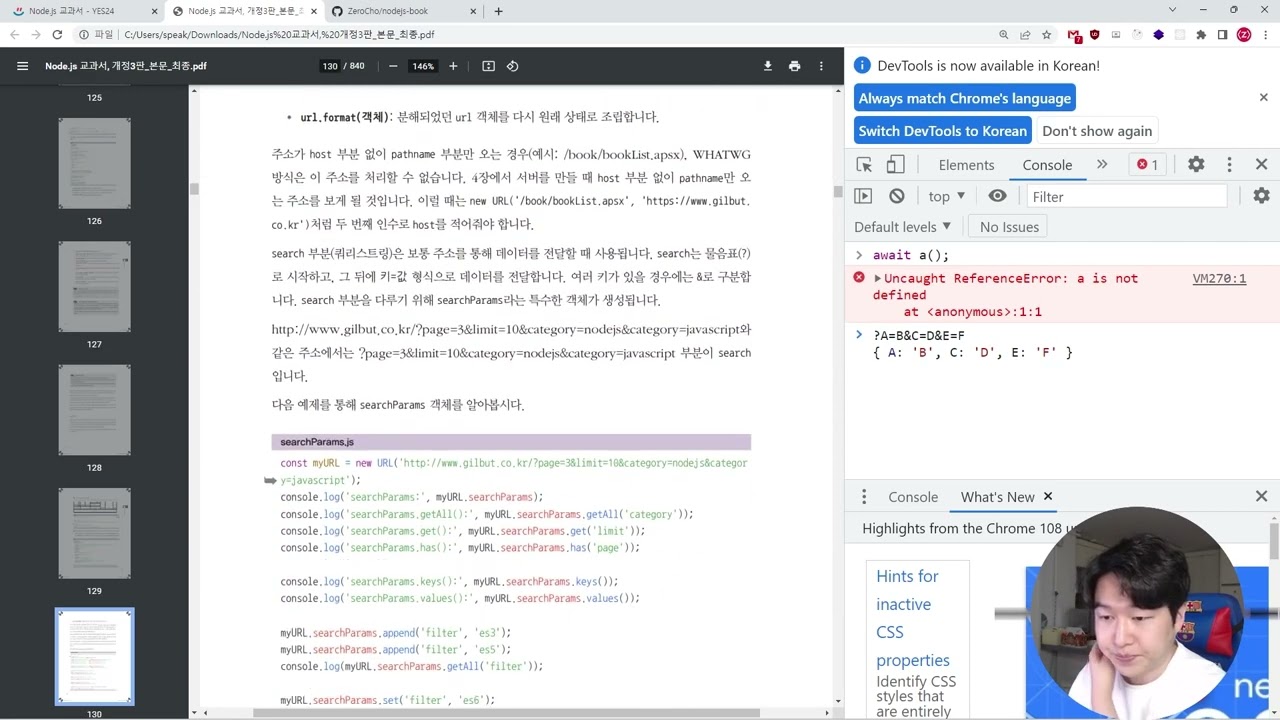Image resolution: width=1280 pixels, height=720 pixels.
Task: Close the What's New tab
Action: click(x=1048, y=496)
